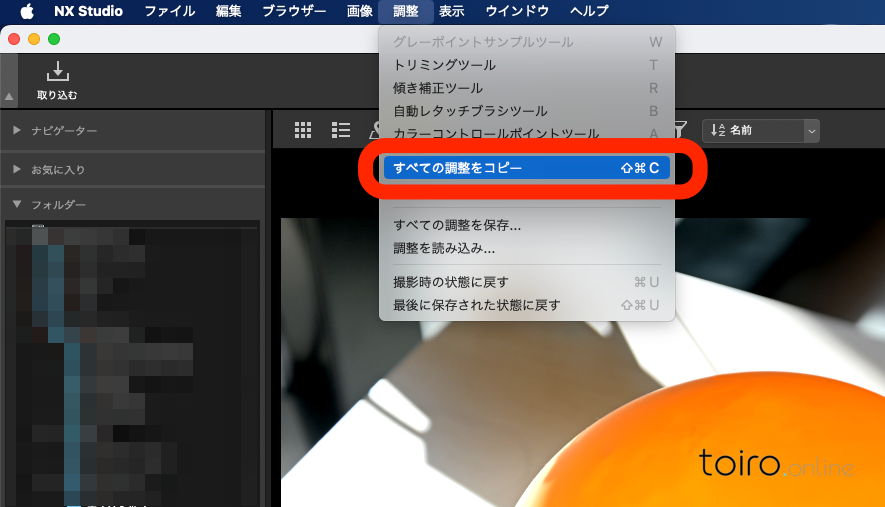Choose すべての調整を保存... menu item

point(527,225)
